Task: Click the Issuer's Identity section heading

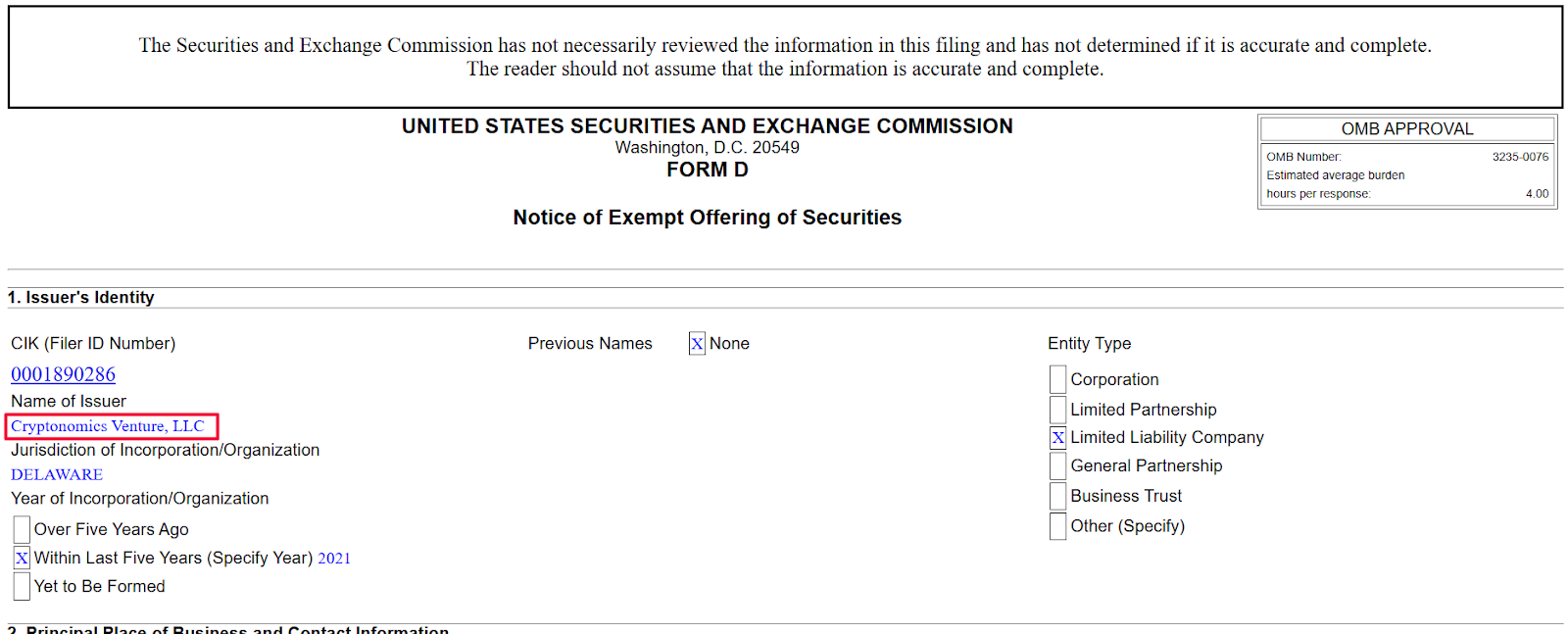Action: pos(81,297)
